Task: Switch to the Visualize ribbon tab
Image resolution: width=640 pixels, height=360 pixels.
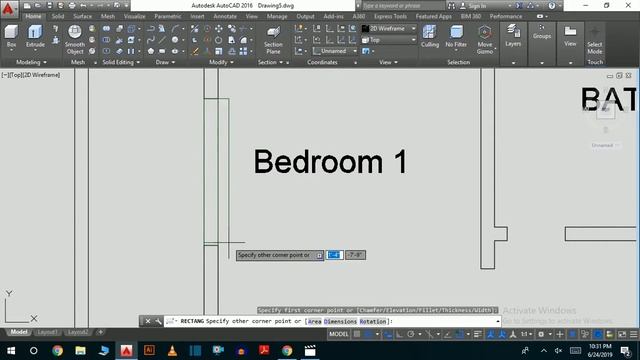Action: coord(134,16)
